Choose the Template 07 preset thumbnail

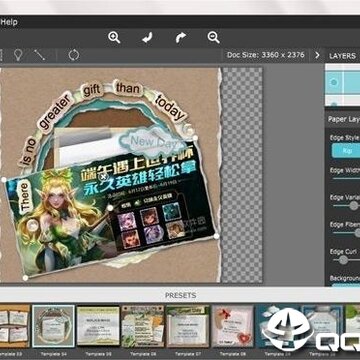(x=187, y=326)
